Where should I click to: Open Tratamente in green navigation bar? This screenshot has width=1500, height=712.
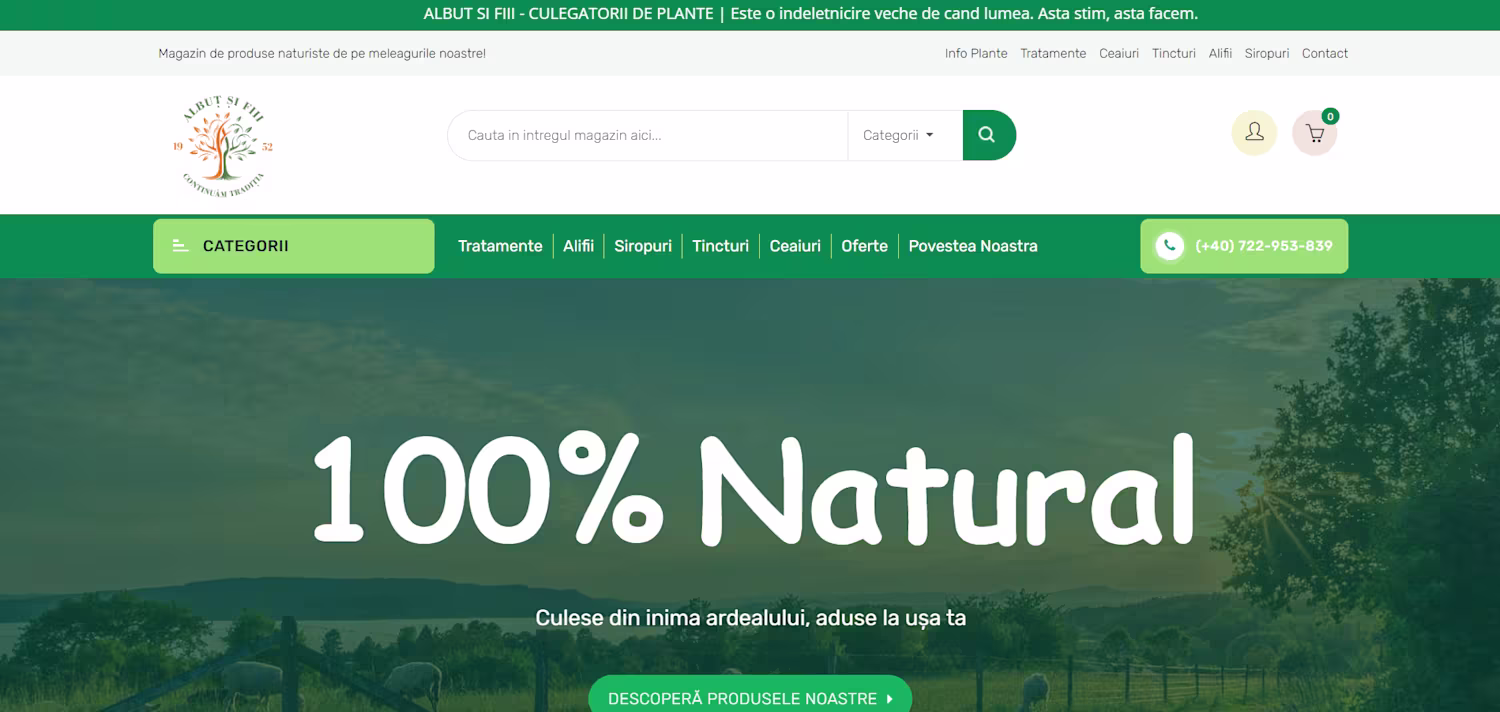500,246
